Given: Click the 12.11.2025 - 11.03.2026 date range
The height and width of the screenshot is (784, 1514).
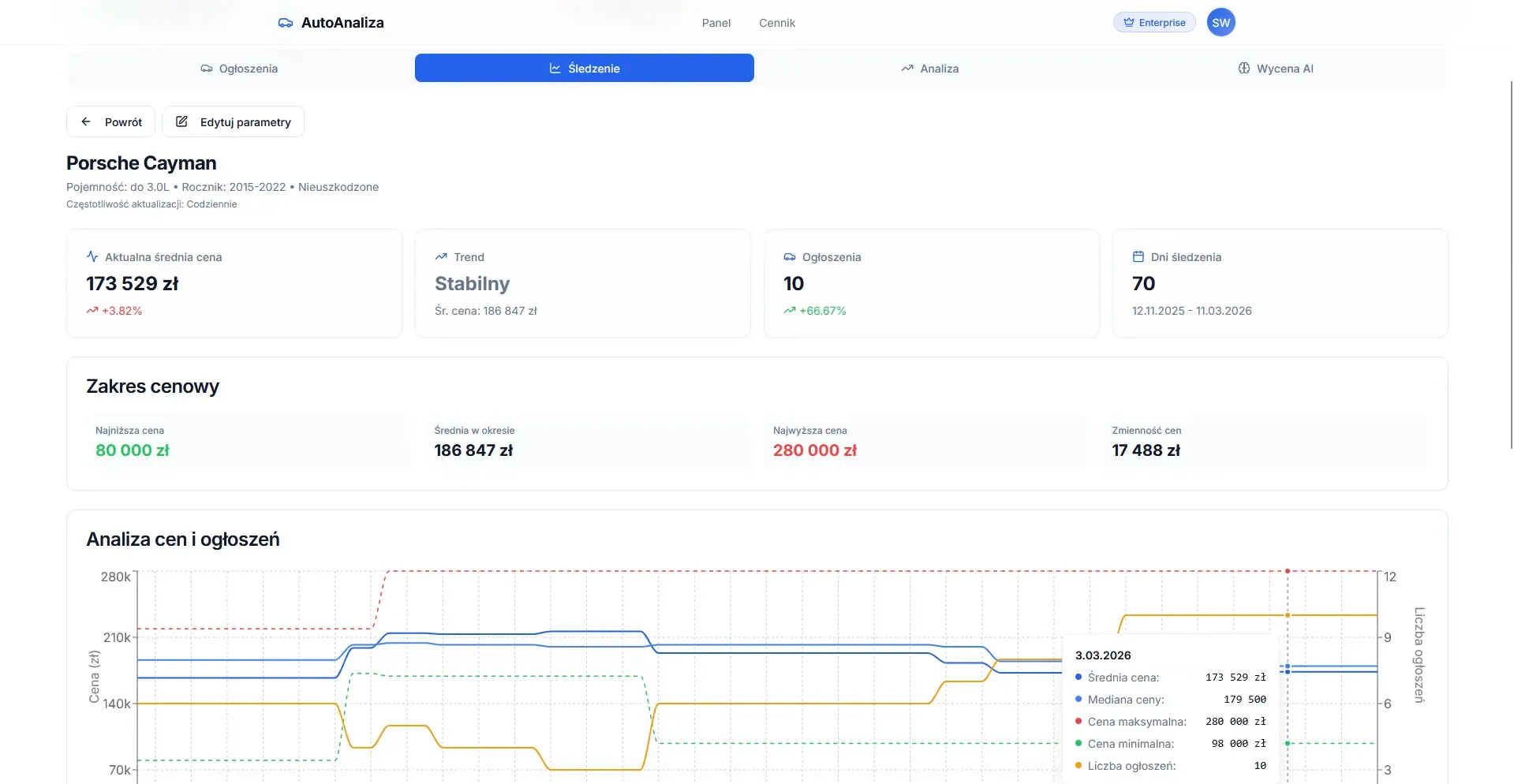Looking at the screenshot, I should (1192, 311).
